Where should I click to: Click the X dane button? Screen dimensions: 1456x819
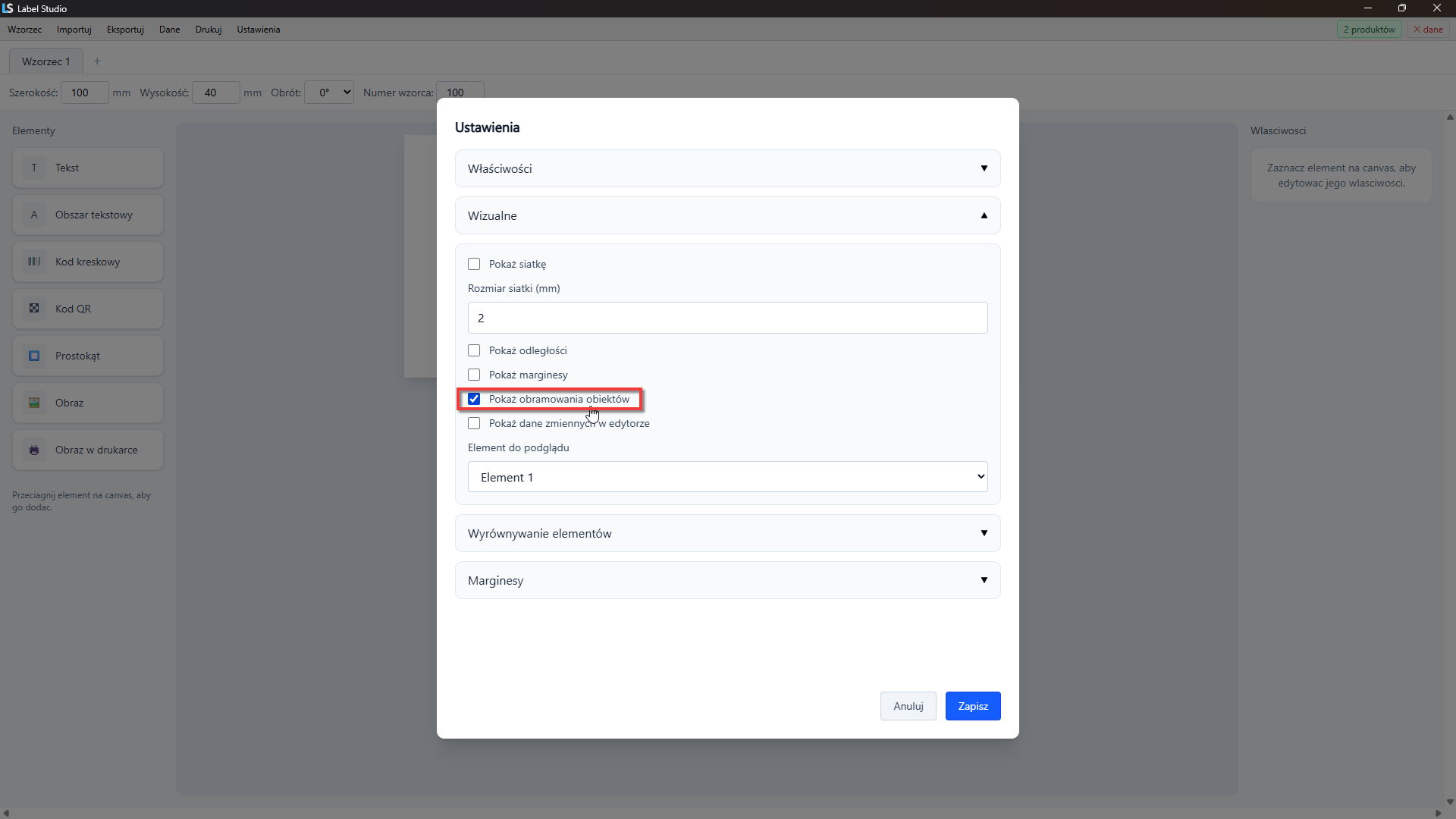click(1428, 30)
